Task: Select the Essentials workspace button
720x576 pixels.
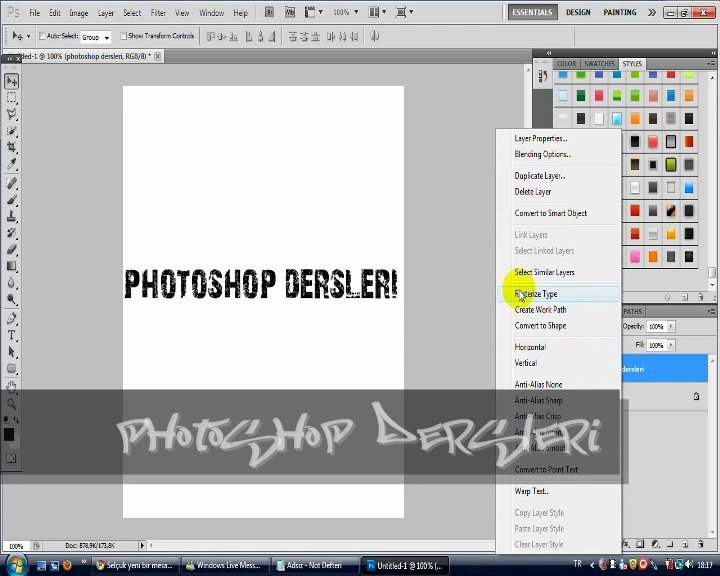Action: (532, 12)
